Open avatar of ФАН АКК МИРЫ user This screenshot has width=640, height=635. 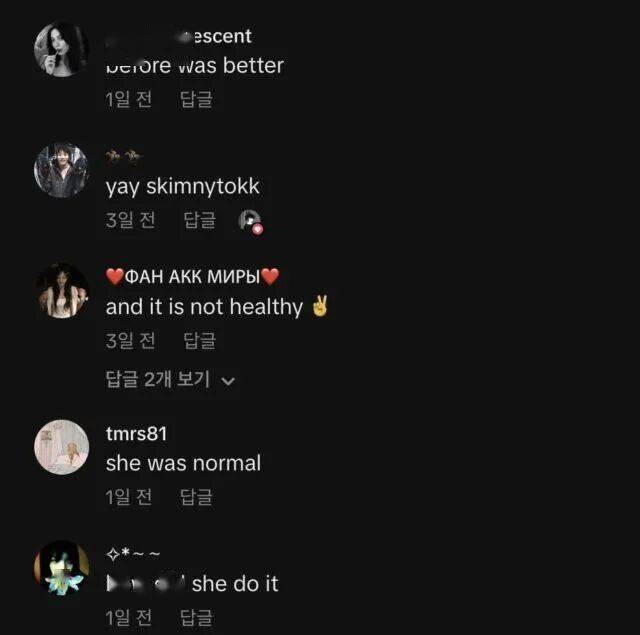pos(61,291)
